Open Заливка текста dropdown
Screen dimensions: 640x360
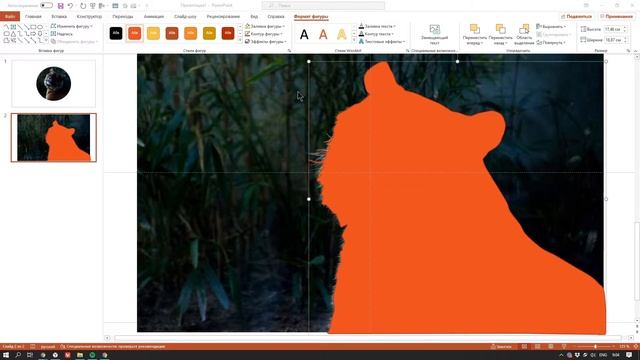[377, 26]
